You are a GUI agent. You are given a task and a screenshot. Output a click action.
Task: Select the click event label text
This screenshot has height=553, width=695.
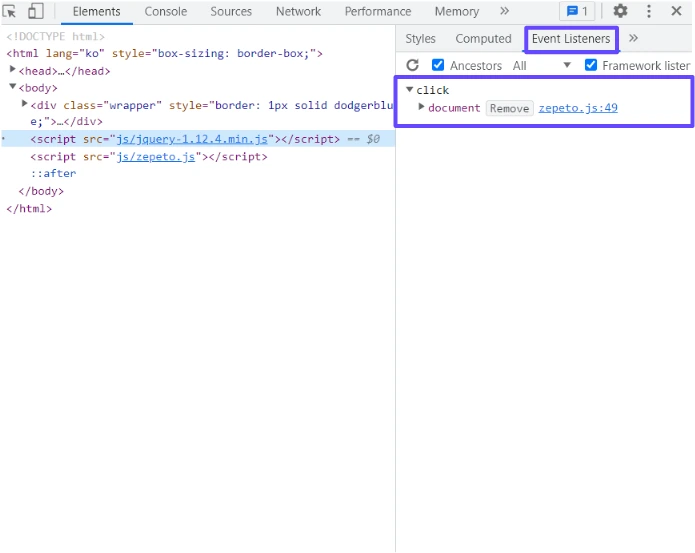433,90
